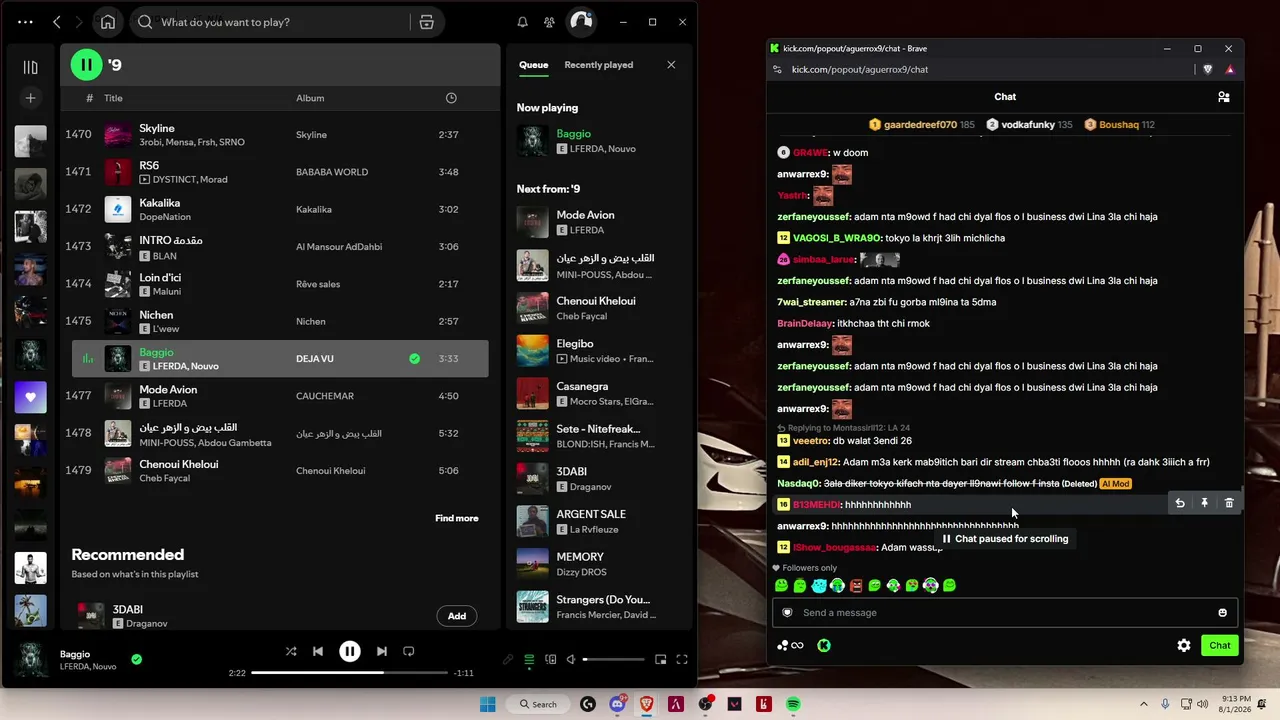This screenshot has height=720, width=1280.
Task: Click the green K Kick icon below input
Action: [x=824, y=646]
